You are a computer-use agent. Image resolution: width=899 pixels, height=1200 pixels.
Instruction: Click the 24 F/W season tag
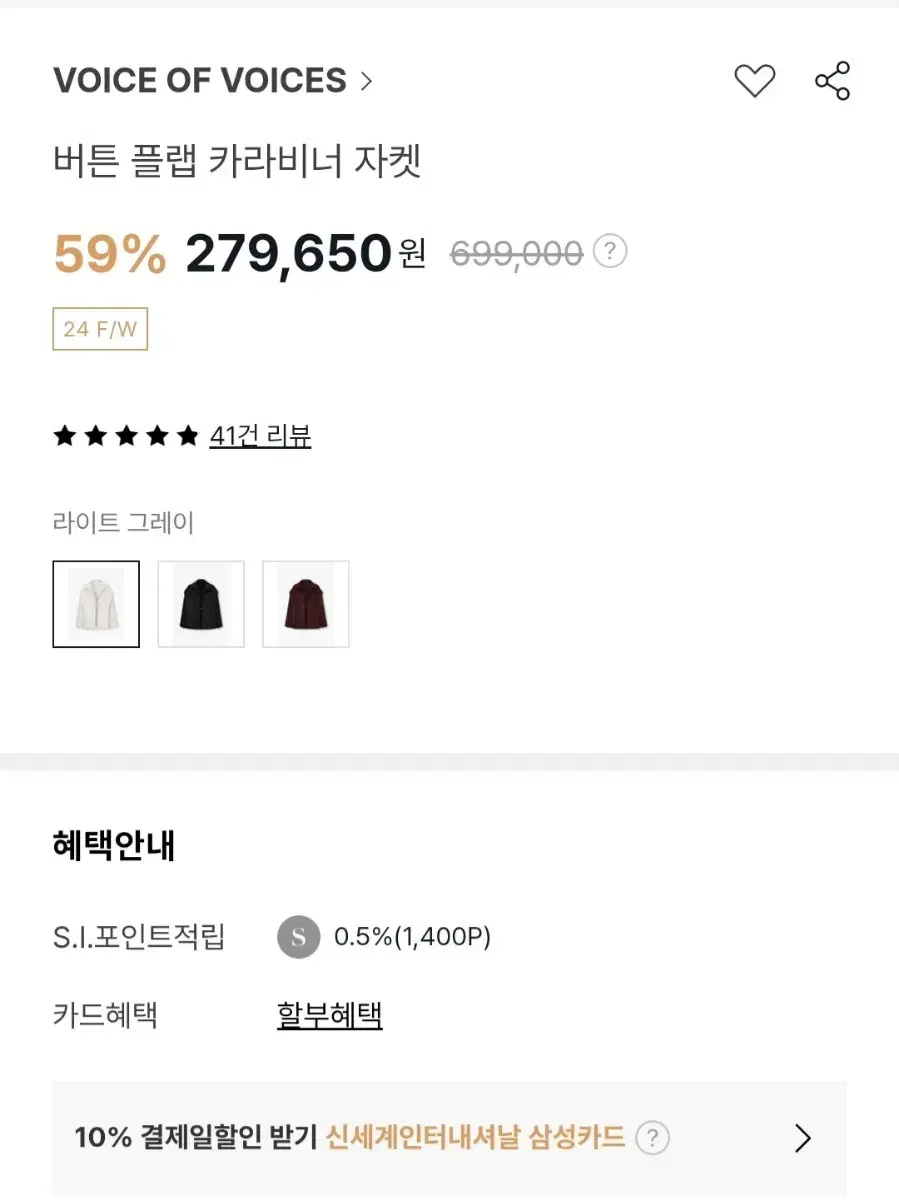(100, 329)
